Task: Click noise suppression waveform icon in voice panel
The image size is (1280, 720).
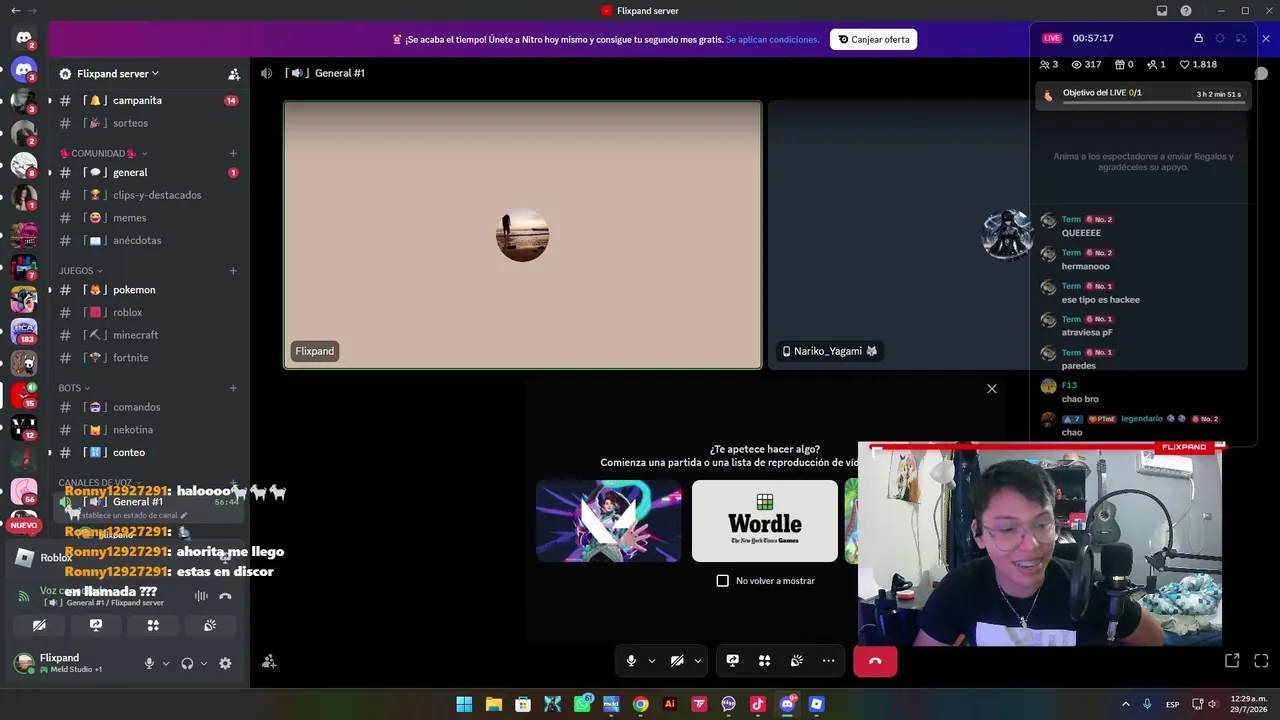Action: pos(201,596)
